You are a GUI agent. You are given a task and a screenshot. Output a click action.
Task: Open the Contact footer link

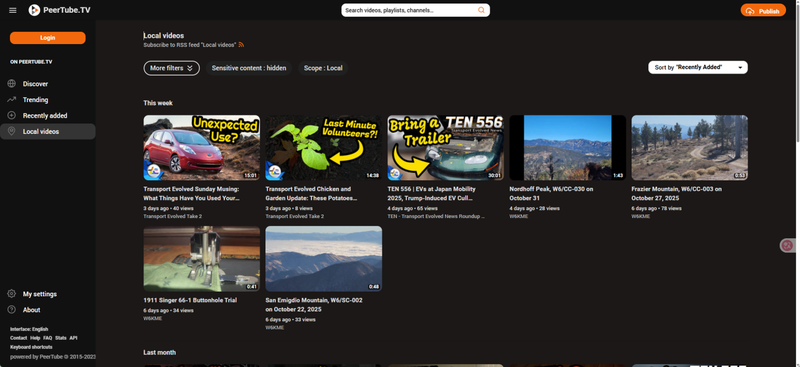[18, 338]
